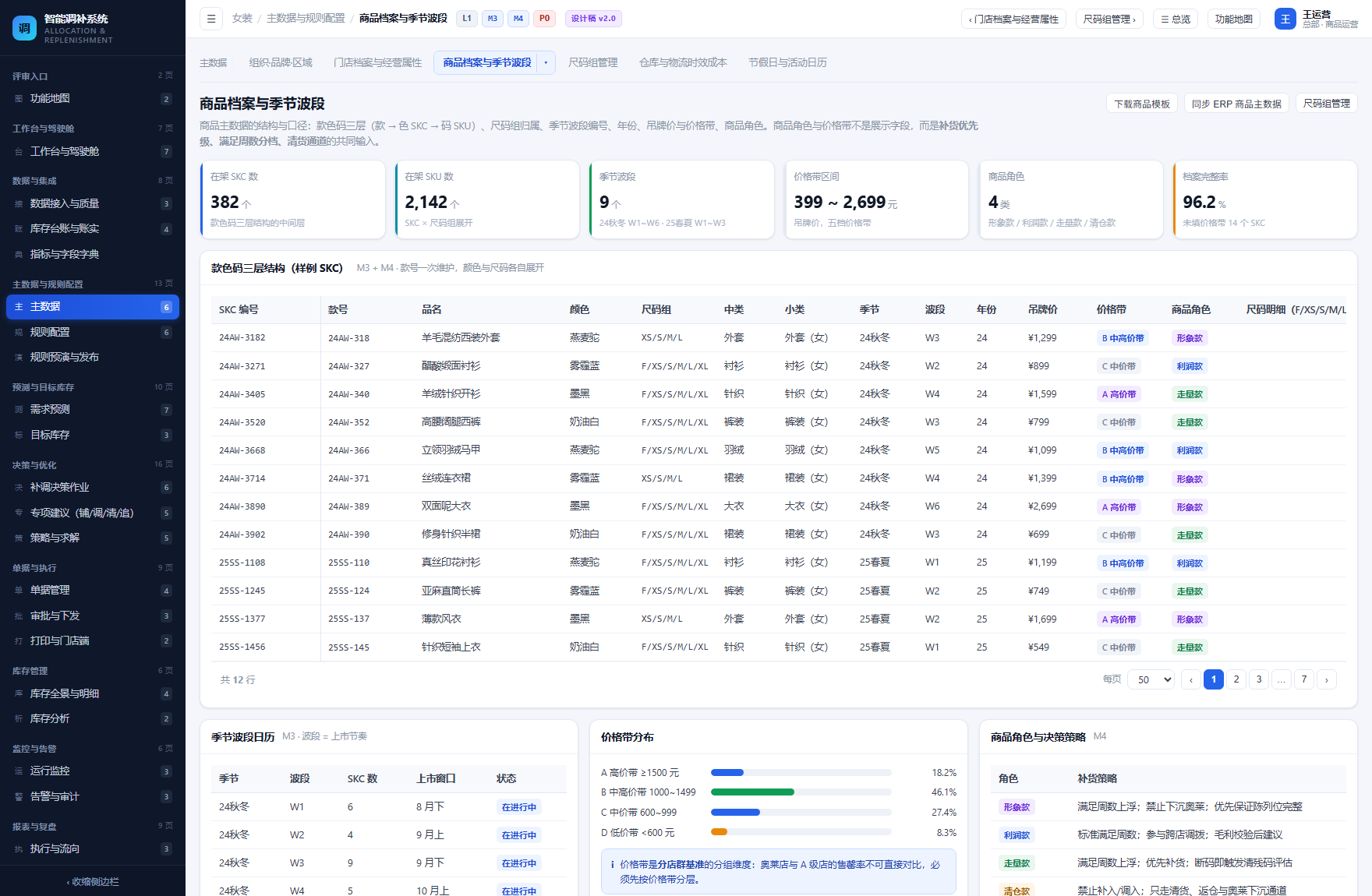Switch to the 节假日与活动日历 tab
This screenshot has width=1372, height=896.
click(x=787, y=63)
